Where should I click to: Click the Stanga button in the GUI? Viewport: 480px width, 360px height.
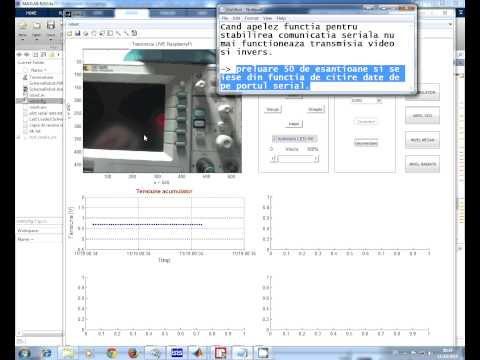click(273, 109)
